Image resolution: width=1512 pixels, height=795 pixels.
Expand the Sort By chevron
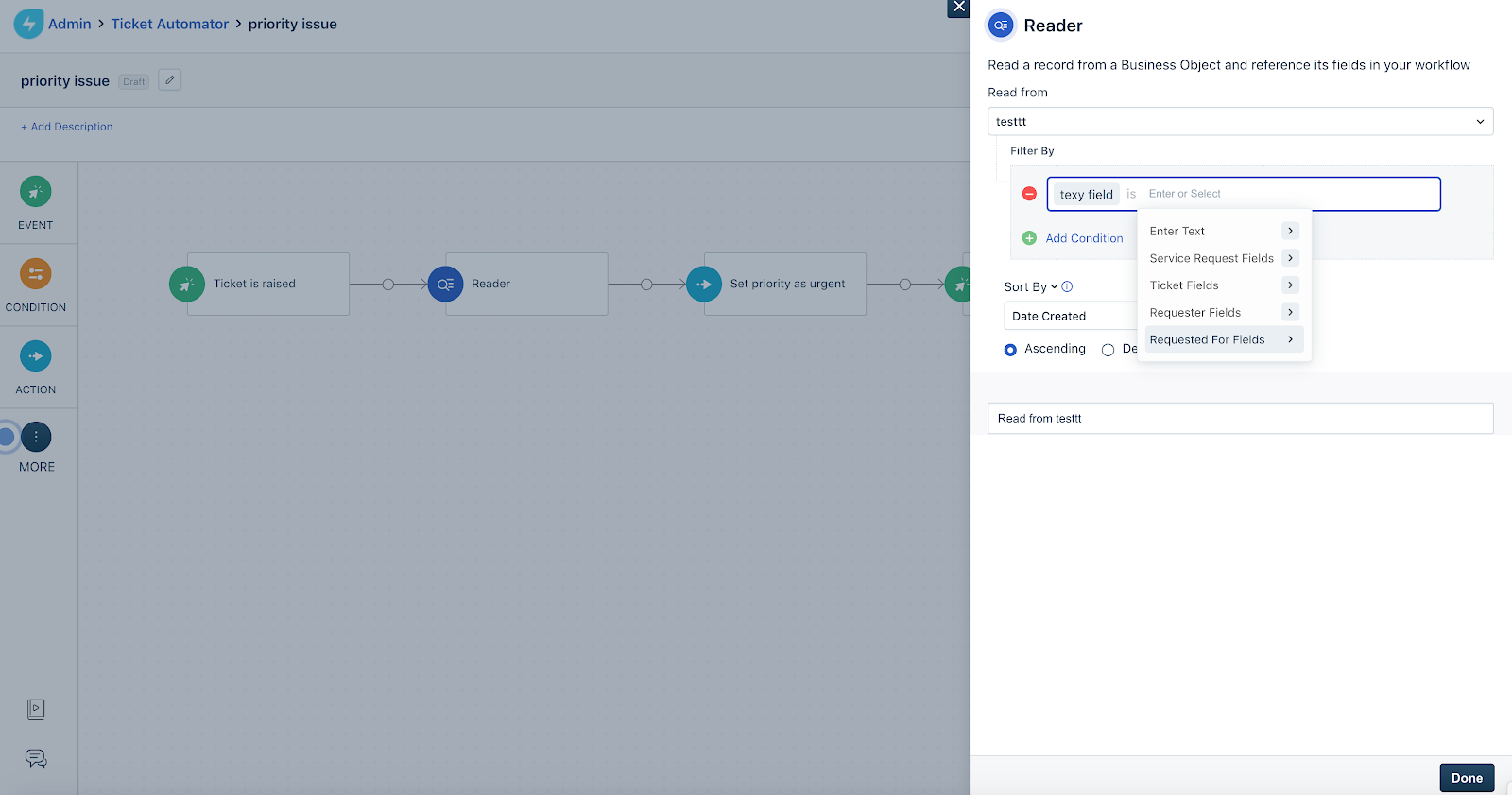[1055, 286]
